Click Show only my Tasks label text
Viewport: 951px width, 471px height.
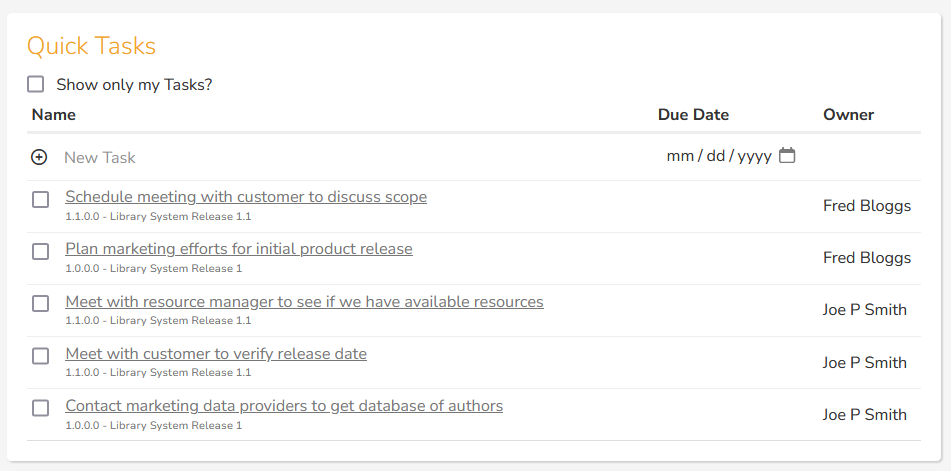click(134, 85)
